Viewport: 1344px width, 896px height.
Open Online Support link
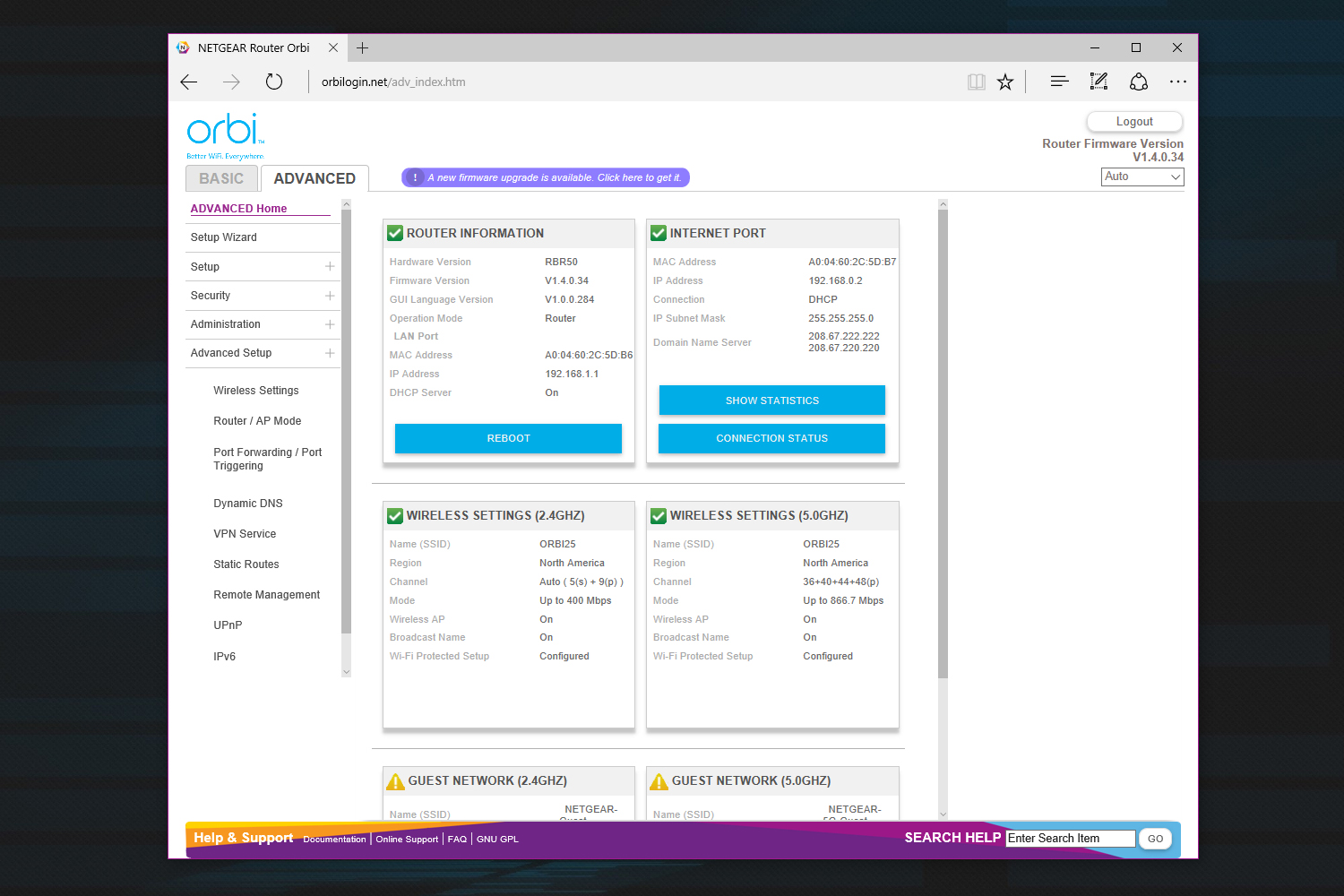tap(407, 840)
